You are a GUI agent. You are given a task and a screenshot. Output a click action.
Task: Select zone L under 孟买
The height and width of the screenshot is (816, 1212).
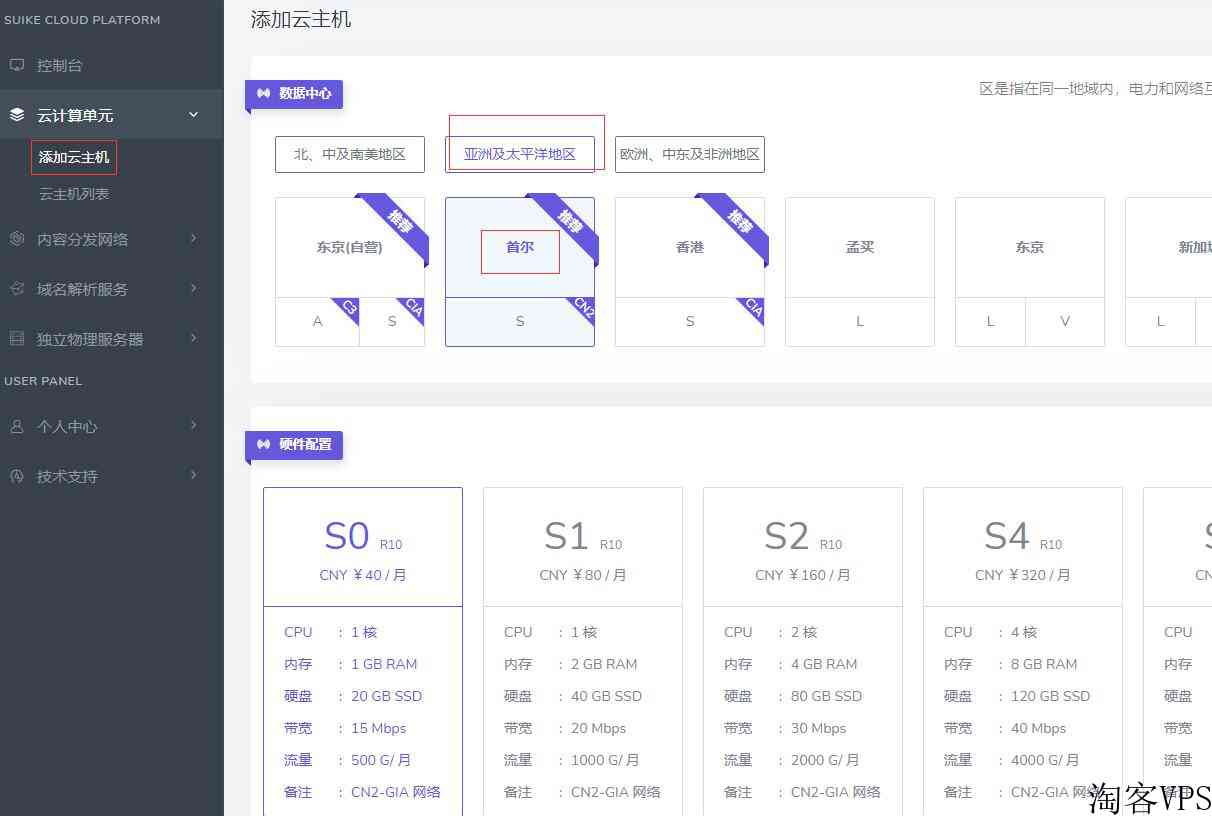(860, 322)
